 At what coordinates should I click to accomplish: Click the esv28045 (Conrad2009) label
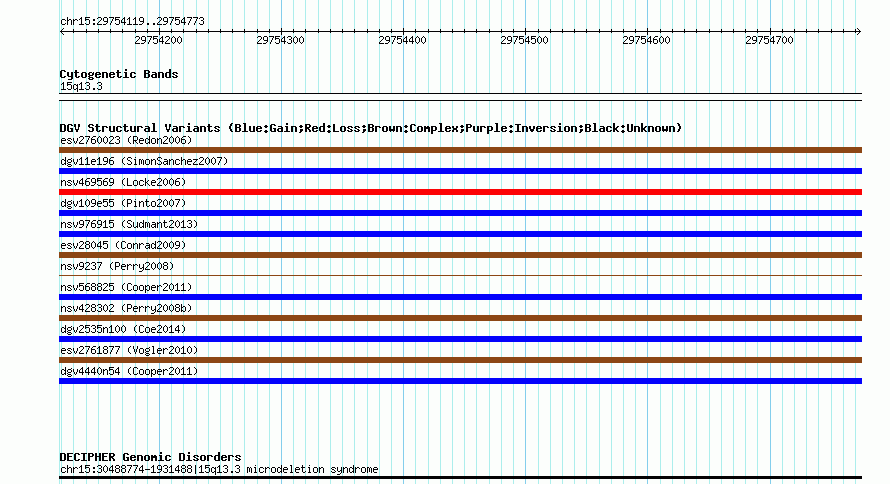point(123,245)
